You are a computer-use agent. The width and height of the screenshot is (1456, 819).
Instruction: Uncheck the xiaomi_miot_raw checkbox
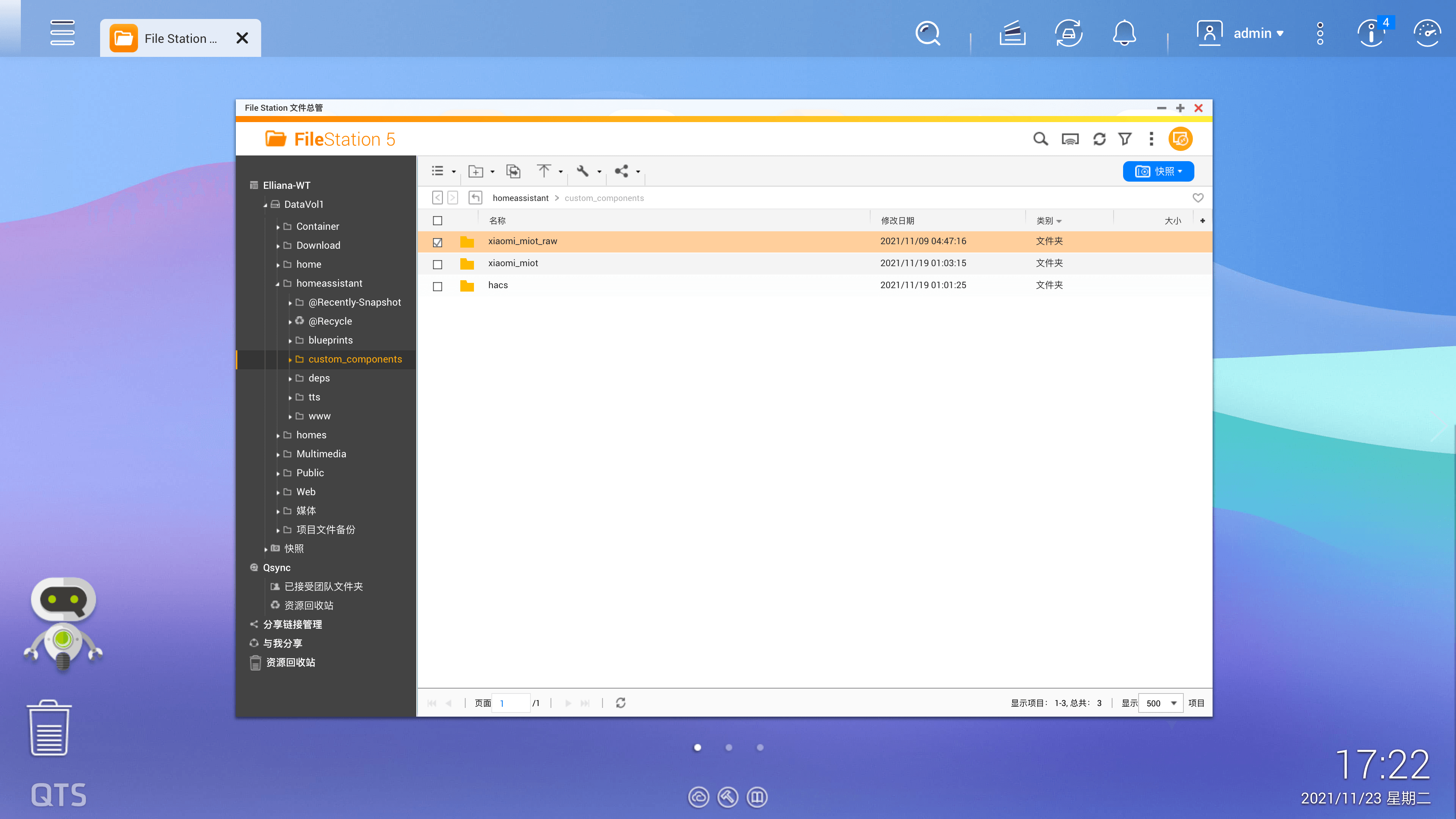click(x=438, y=243)
